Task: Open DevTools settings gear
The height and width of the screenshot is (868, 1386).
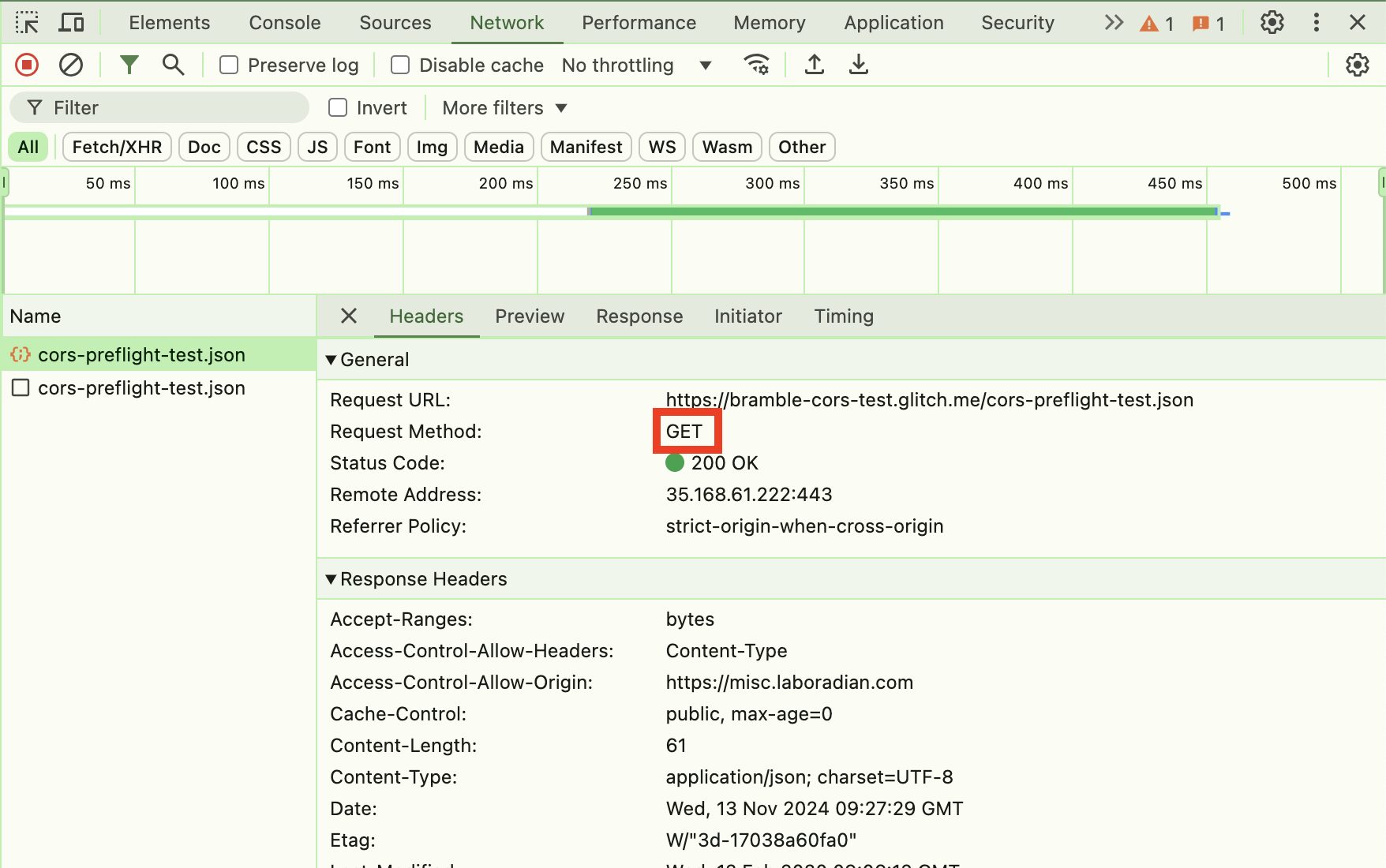Action: point(1272,22)
